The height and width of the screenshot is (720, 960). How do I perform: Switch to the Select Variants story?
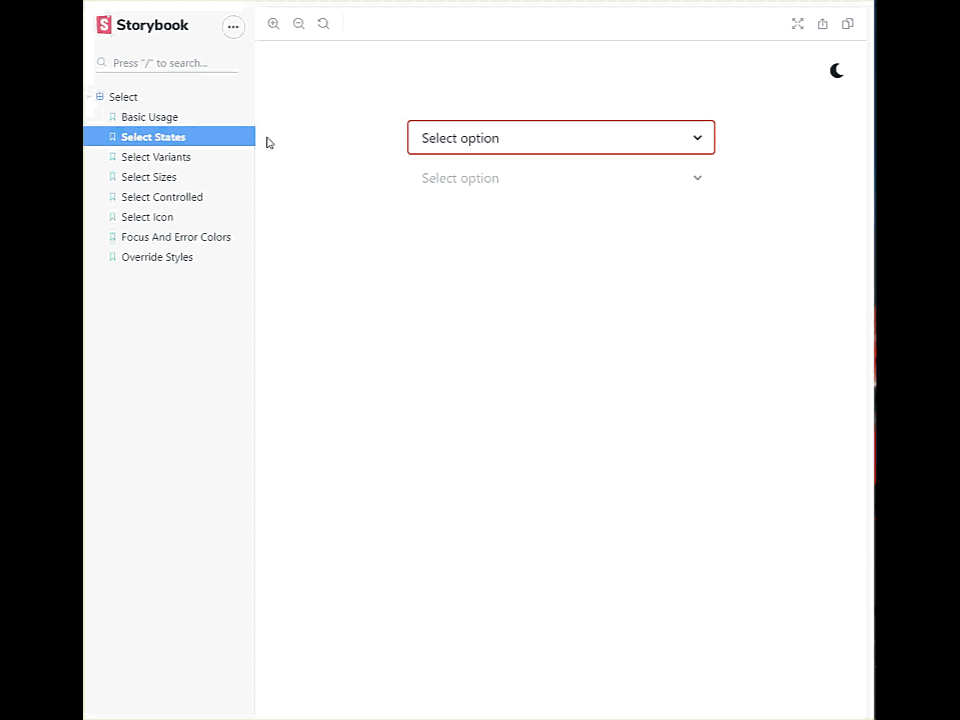coord(156,157)
